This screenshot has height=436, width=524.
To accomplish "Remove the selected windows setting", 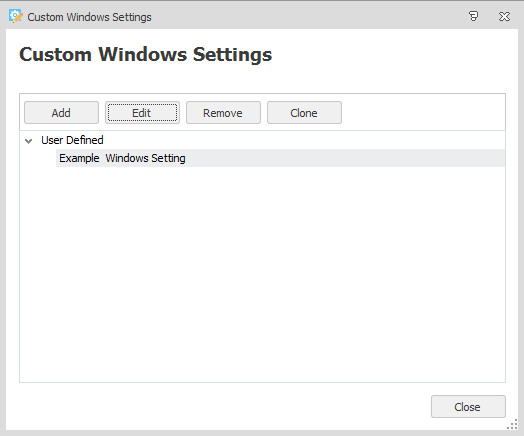I will coord(223,113).
